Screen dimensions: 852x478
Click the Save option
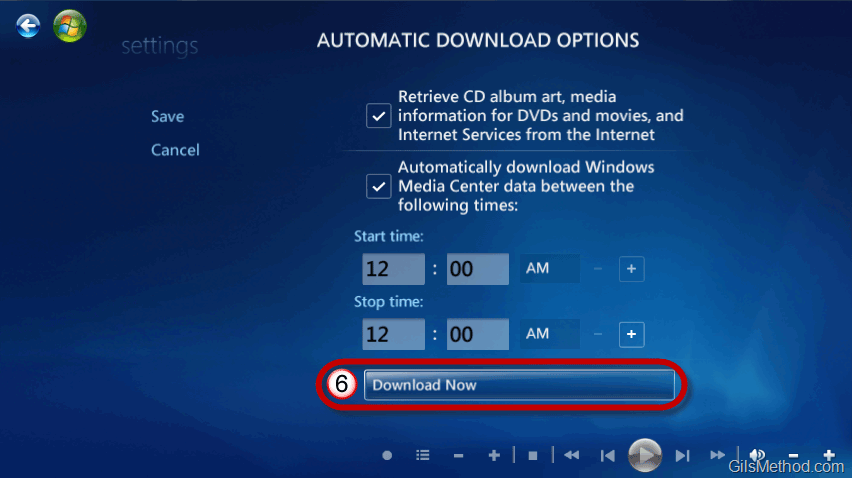pos(167,116)
